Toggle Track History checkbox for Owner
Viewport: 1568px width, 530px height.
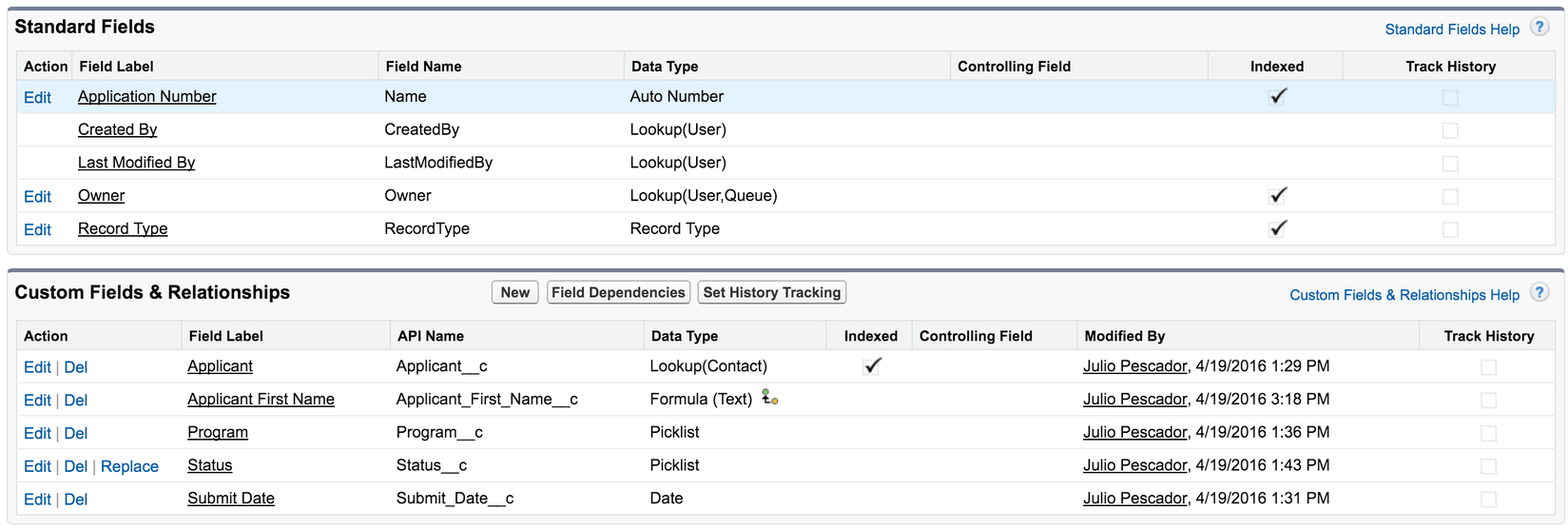pos(1450,197)
